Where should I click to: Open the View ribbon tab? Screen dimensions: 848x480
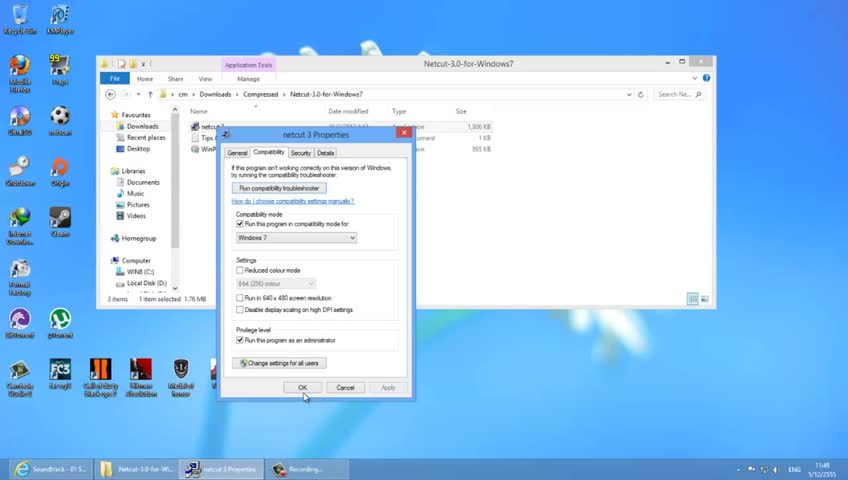pyautogui.click(x=205, y=79)
